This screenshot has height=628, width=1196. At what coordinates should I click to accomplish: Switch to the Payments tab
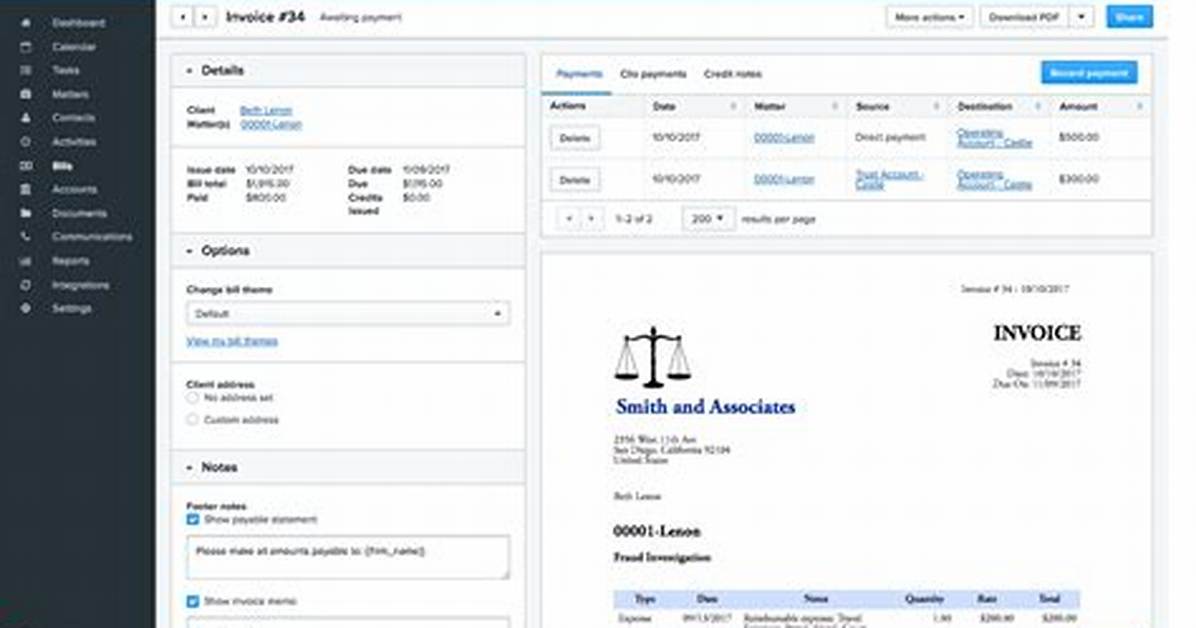pyautogui.click(x=579, y=74)
